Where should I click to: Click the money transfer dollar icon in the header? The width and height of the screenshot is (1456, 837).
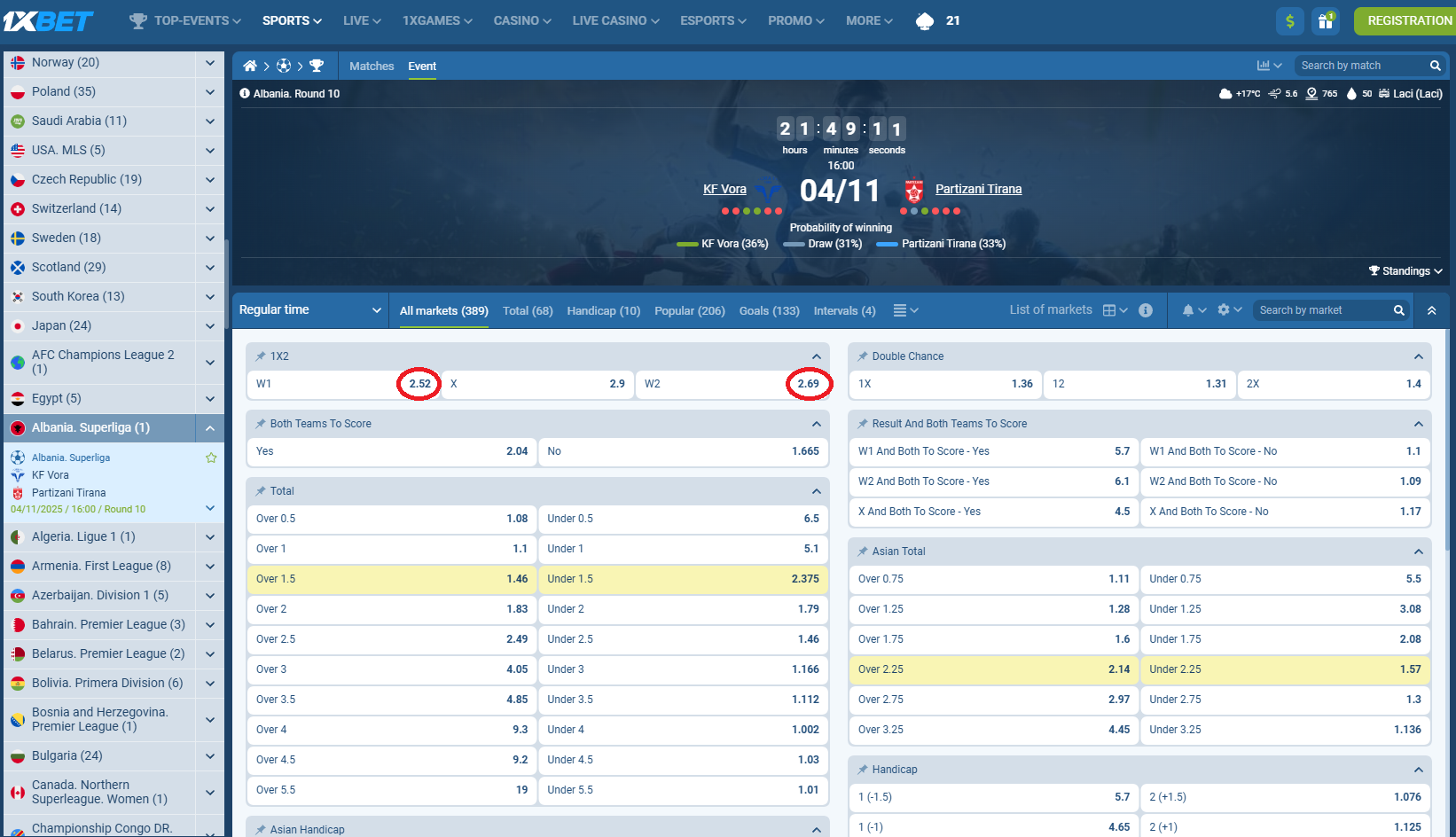point(1289,20)
